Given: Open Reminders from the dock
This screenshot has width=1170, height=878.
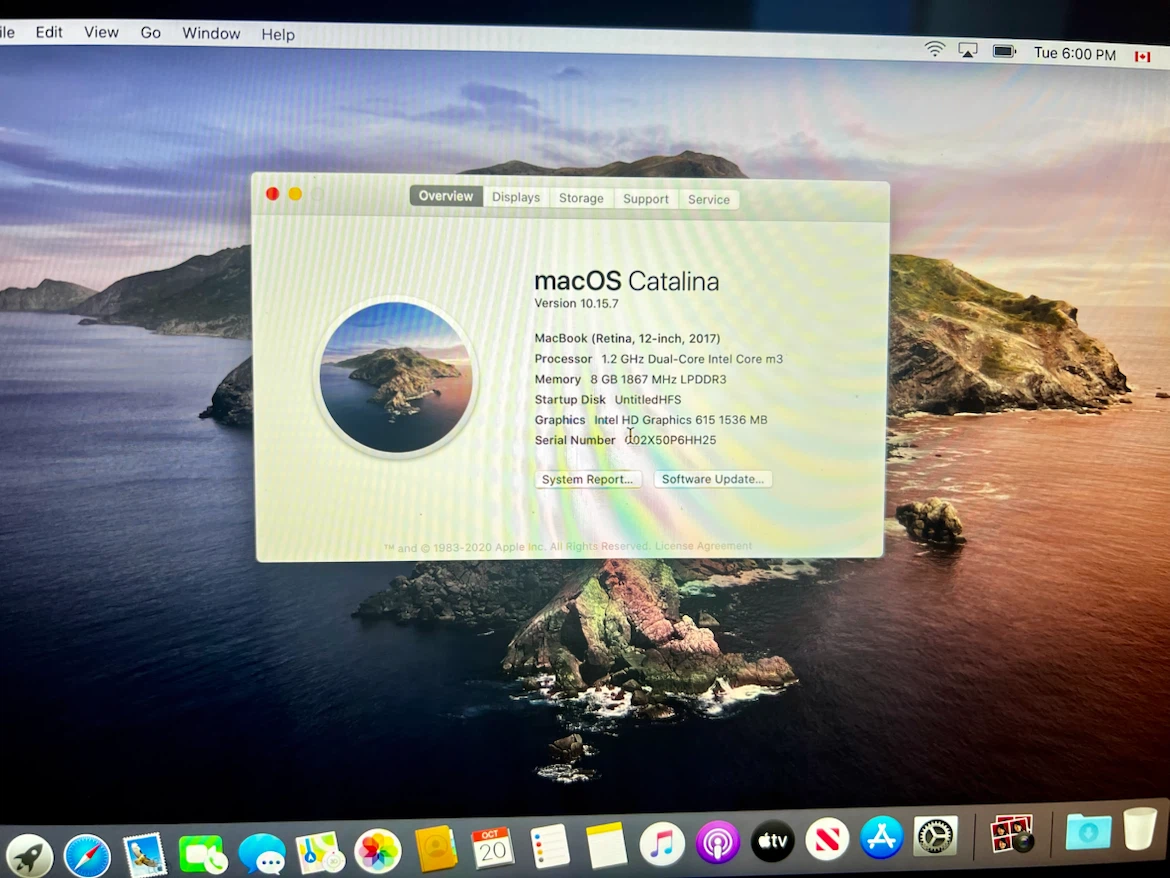Looking at the screenshot, I should [550, 846].
